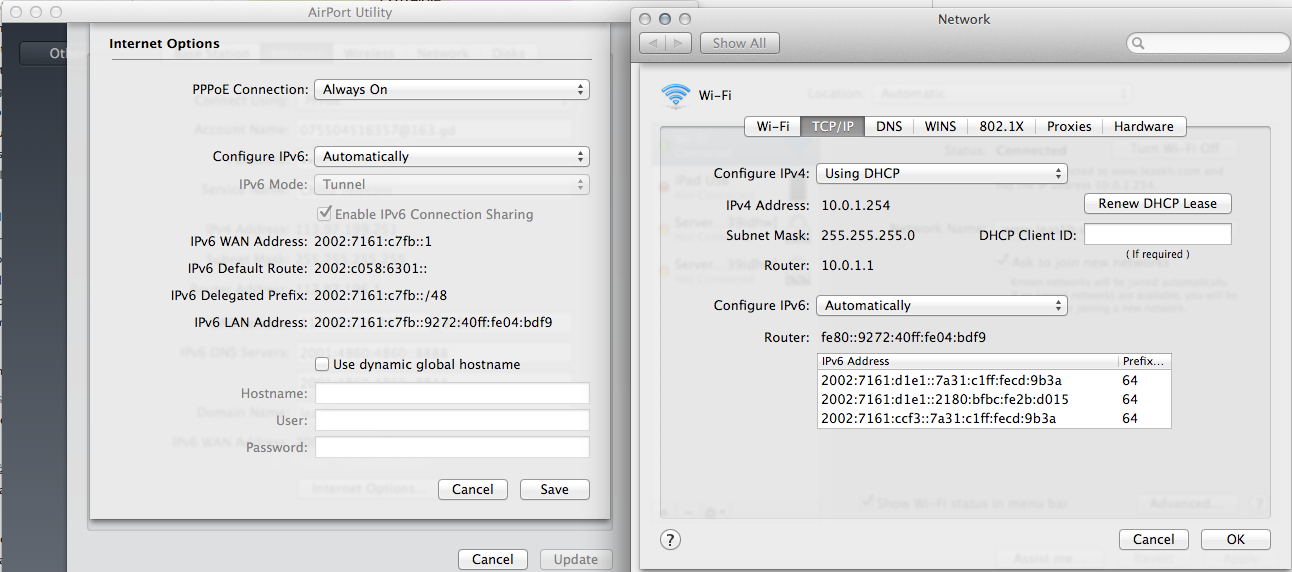Cancel in the AirPort Utility main window
1292x572 pixels.
[493, 559]
